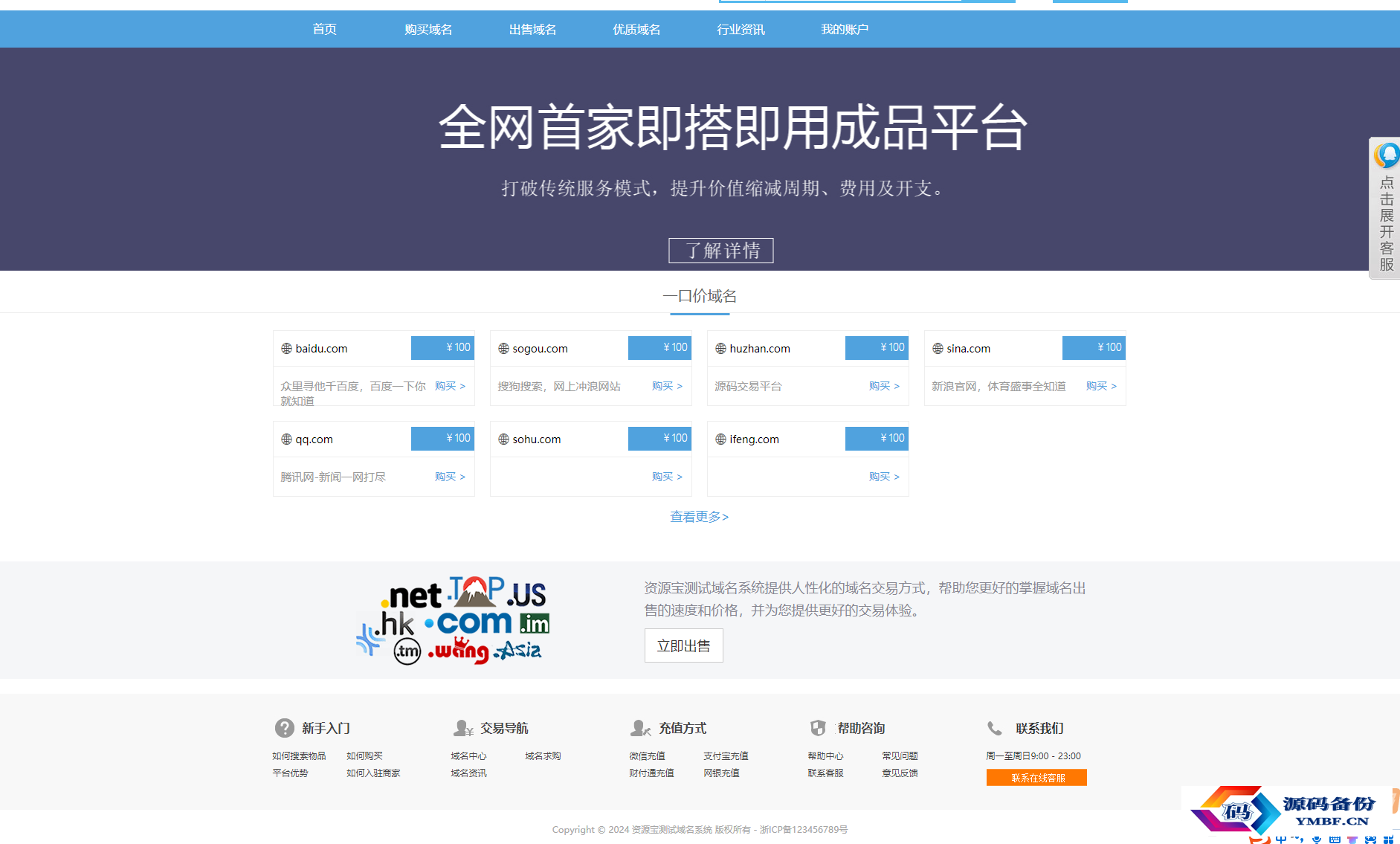1400x844 pixels.
Task: Click 购买 > for huzhan.com
Action: [x=884, y=386]
